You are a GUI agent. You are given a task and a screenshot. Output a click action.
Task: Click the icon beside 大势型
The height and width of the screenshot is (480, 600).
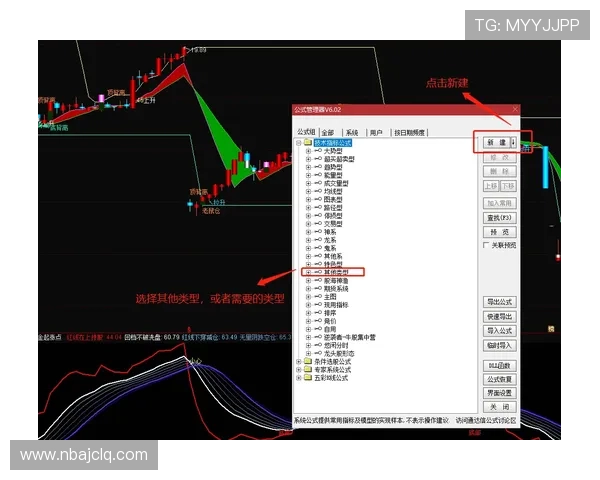point(317,151)
